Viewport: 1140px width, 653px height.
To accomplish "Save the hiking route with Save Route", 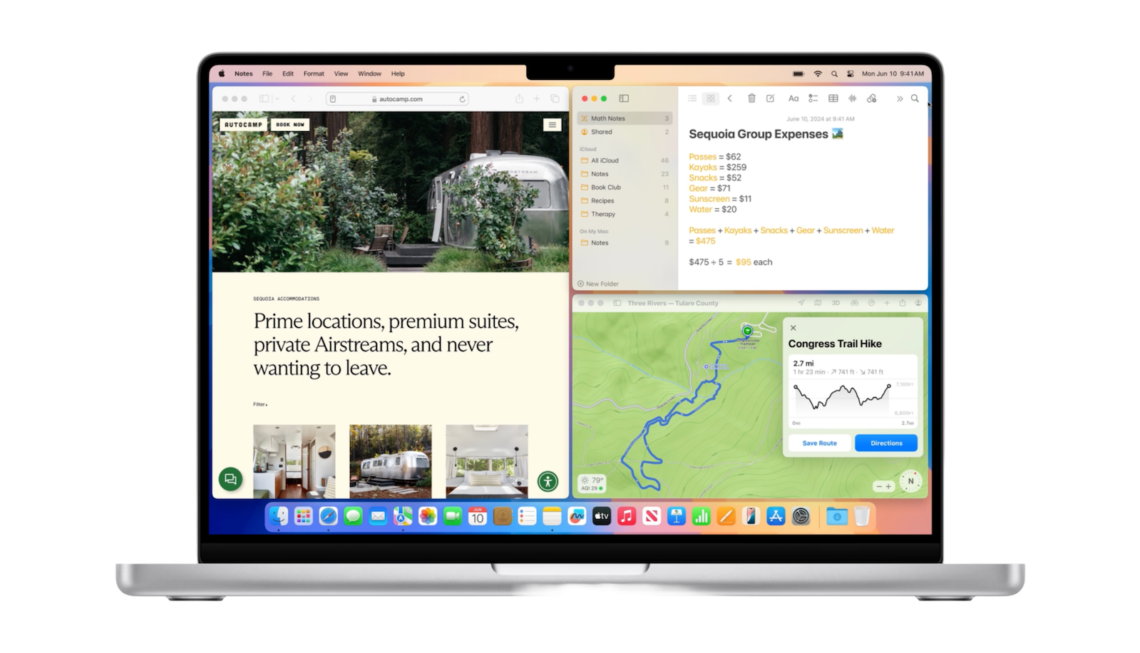I will point(820,443).
